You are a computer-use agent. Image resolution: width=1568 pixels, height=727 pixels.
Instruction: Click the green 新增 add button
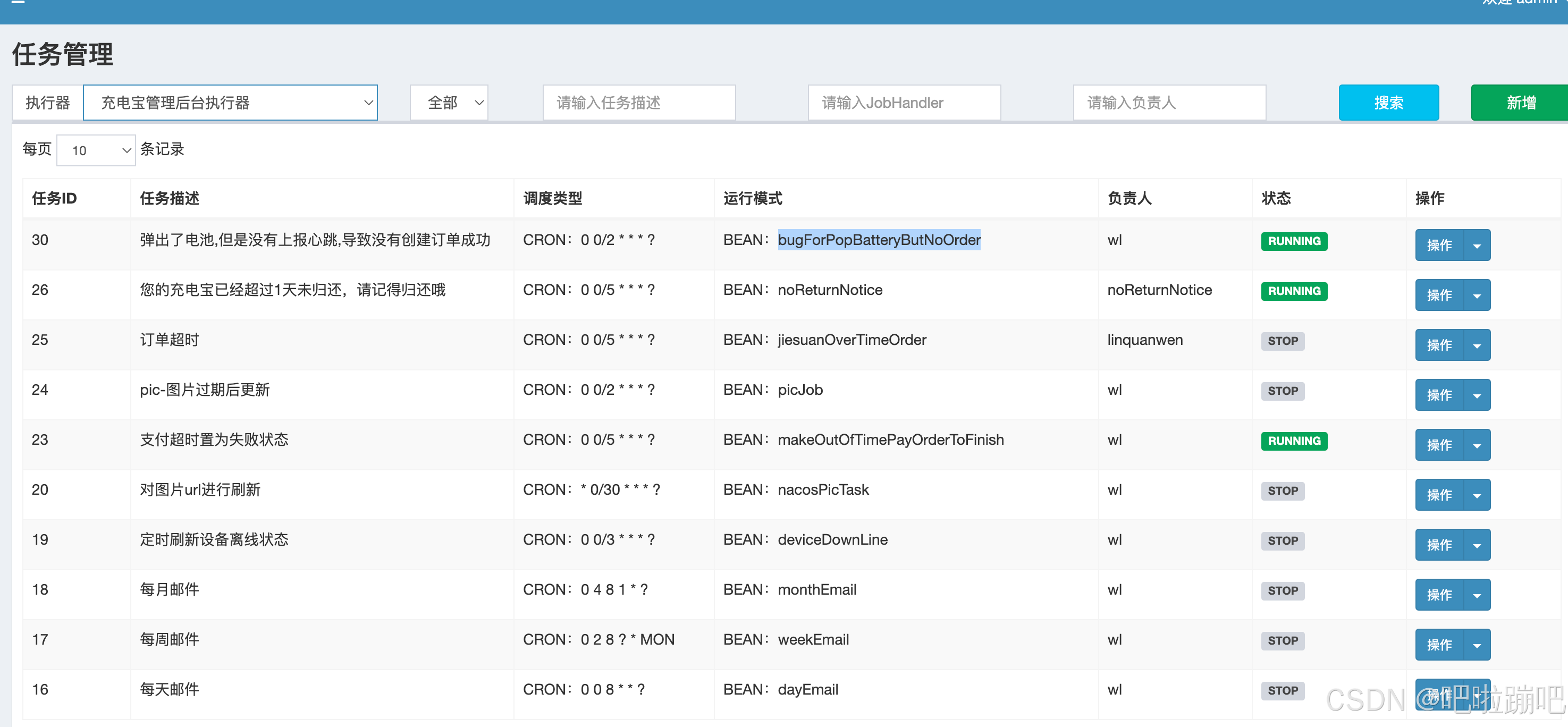pyautogui.click(x=1520, y=103)
